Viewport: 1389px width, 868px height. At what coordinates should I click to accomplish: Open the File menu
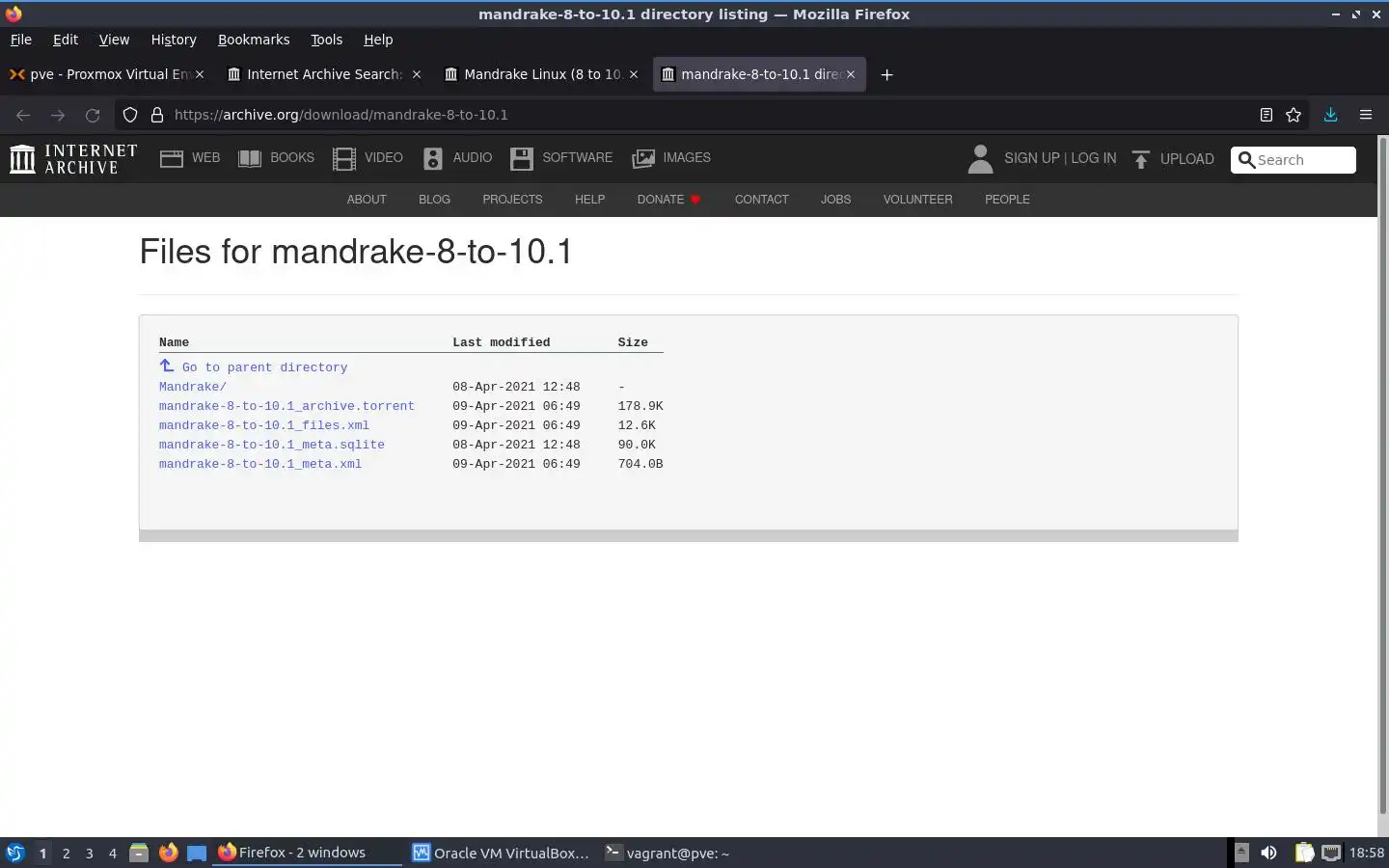[21, 40]
